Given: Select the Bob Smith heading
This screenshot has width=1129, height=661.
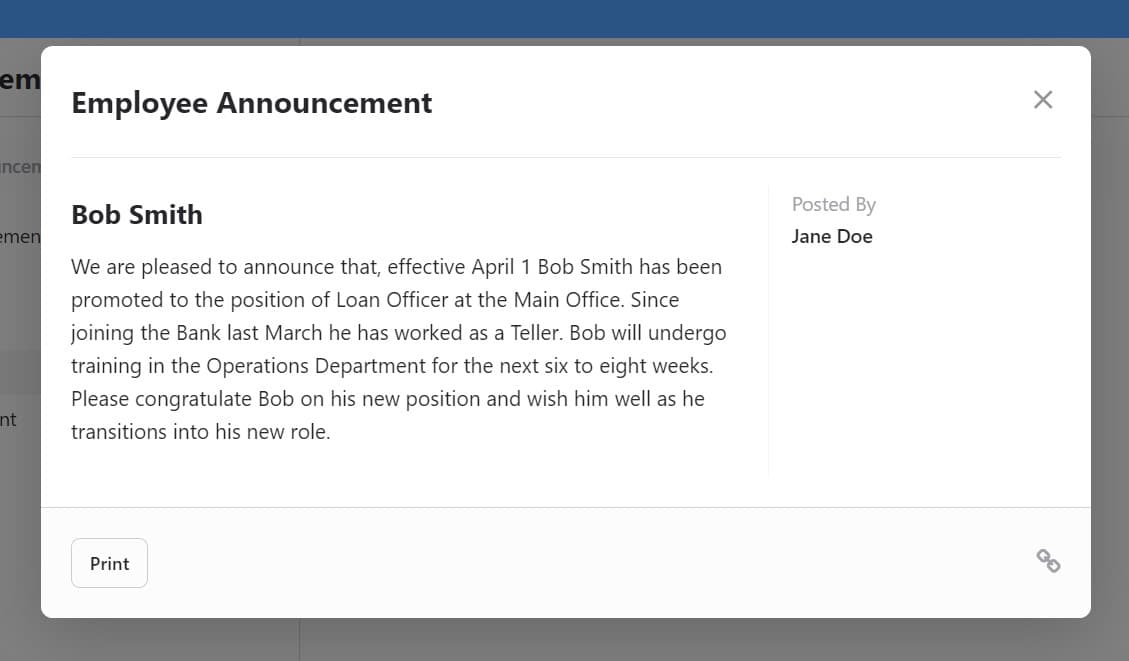Looking at the screenshot, I should (x=137, y=215).
